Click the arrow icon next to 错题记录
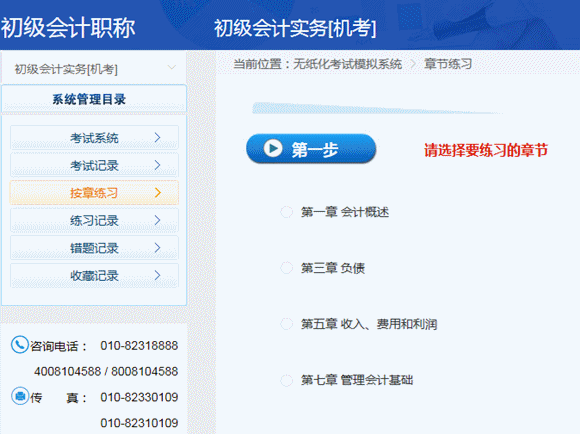This screenshot has height=434, width=580. click(x=158, y=248)
